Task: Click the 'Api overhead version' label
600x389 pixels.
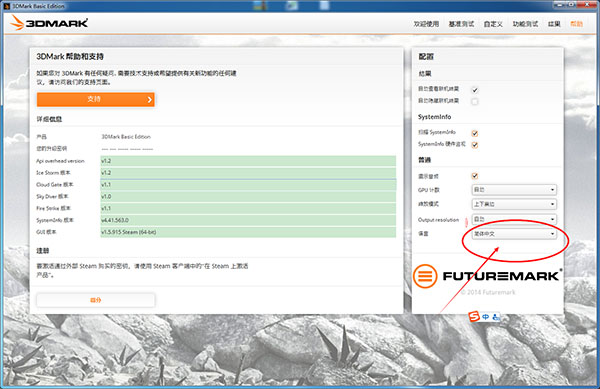Action: click(60, 161)
